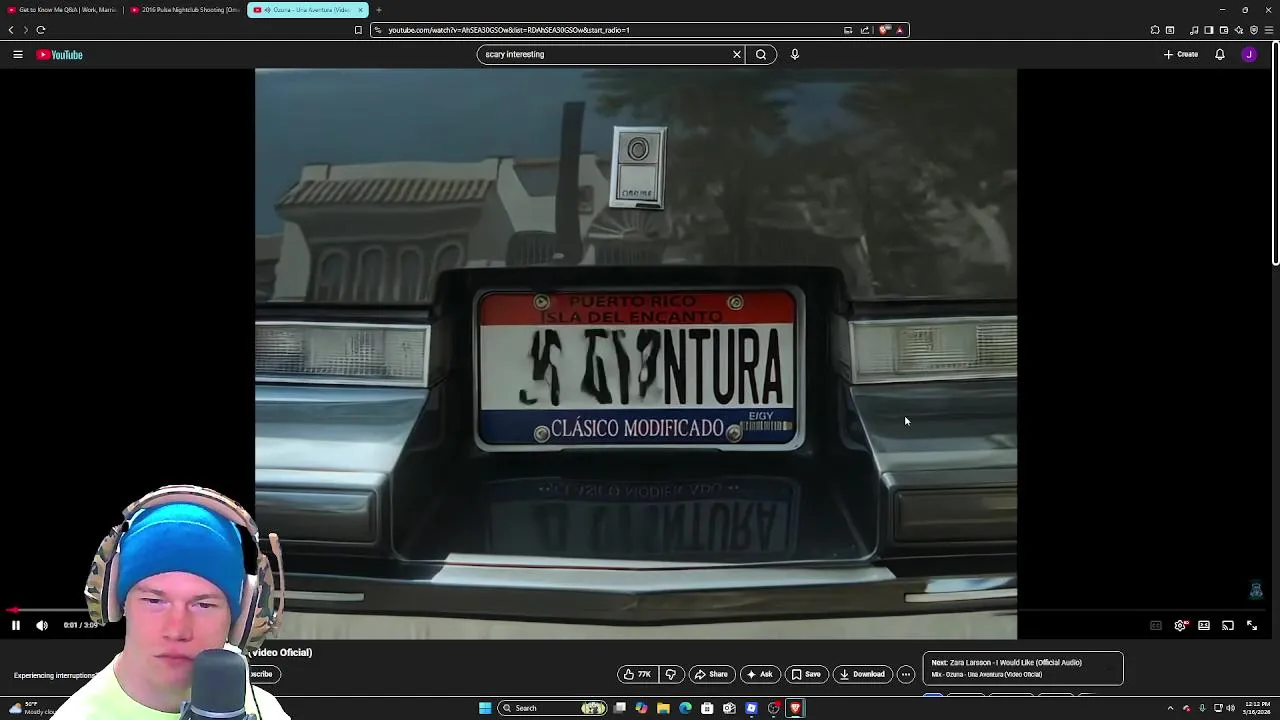Open the Brave Wallet icon in toolbar
Image resolution: width=1280 pixels, height=720 pixels.
pyautogui.click(x=1224, y=30)
